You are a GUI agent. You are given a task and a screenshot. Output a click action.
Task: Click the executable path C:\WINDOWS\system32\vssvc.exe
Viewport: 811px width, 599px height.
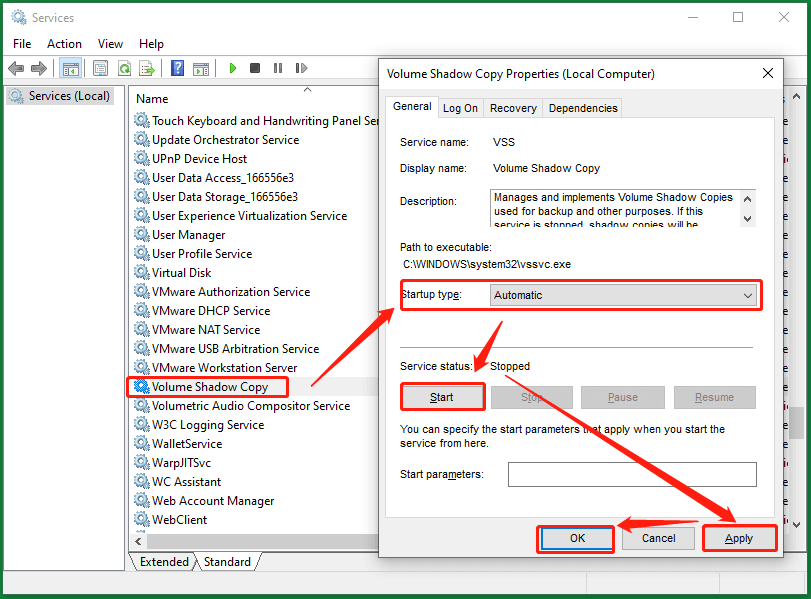[x=487, y=264]
